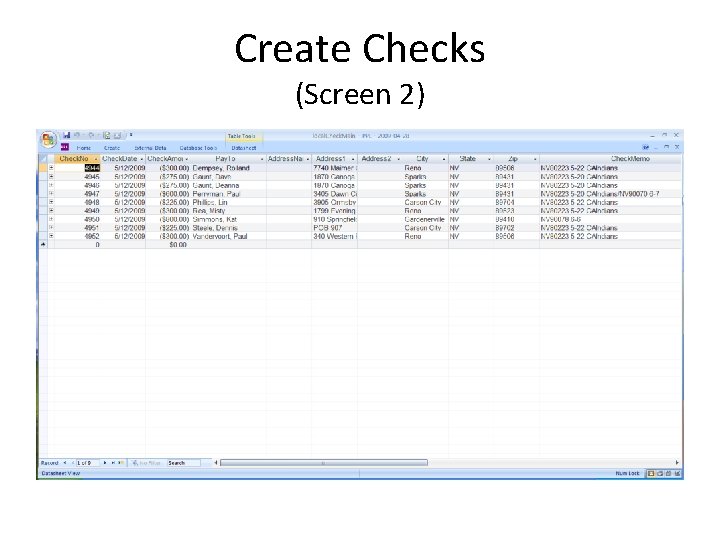Image resolution: width=720 pixels, height=540 pixels.
Task: Switch to Datasheet View status bar icon
Action: pos(651,473)
